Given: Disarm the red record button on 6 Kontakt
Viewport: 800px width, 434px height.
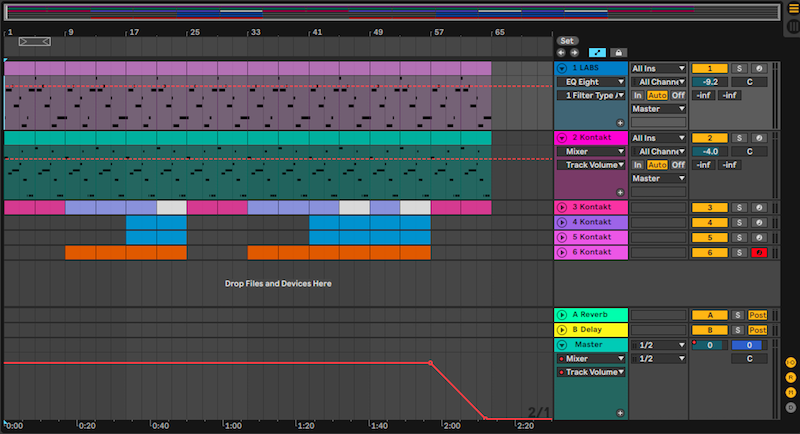Looking at the screenshot, I should click(759, 253).
